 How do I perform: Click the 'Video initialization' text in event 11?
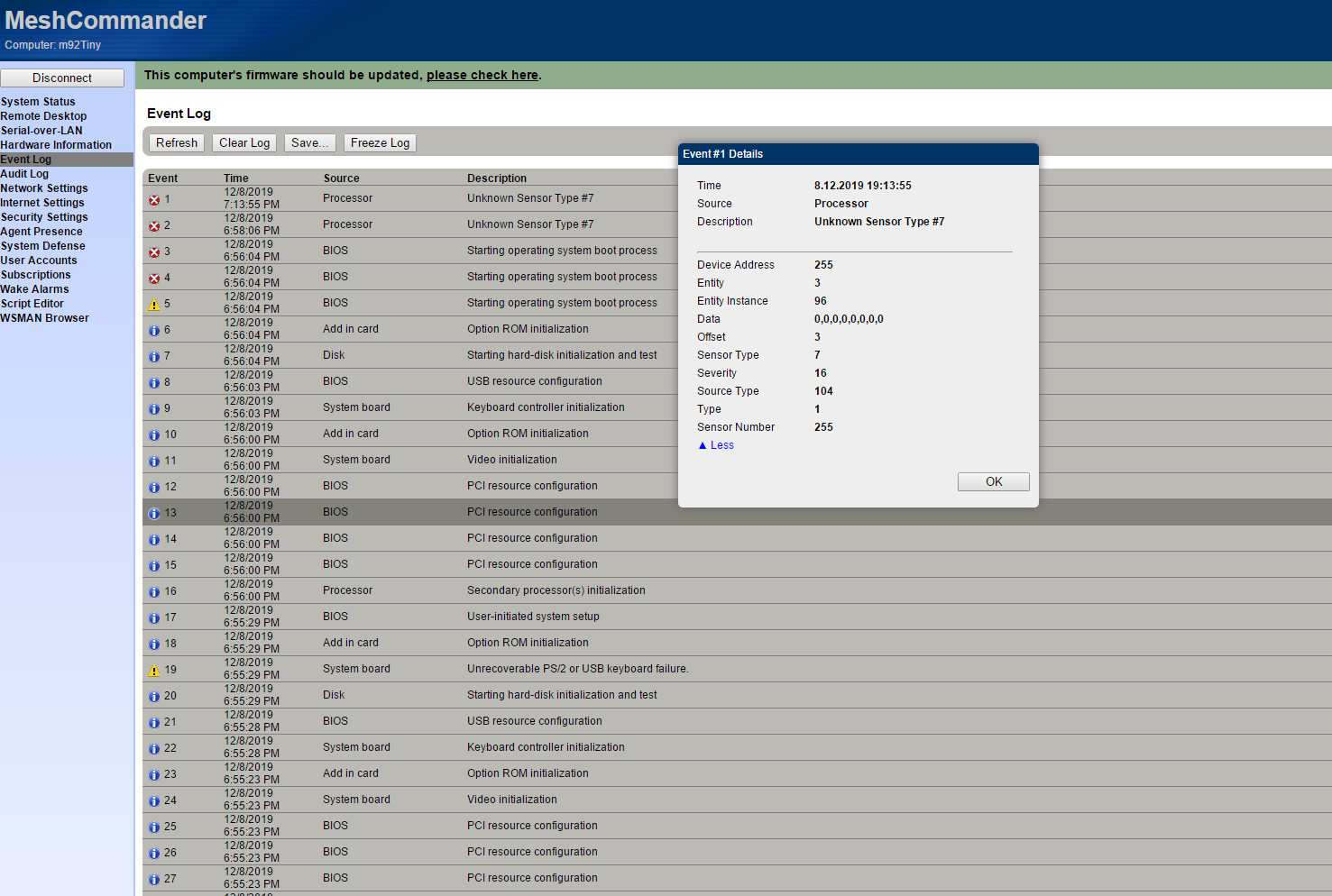tap(512, 460)
